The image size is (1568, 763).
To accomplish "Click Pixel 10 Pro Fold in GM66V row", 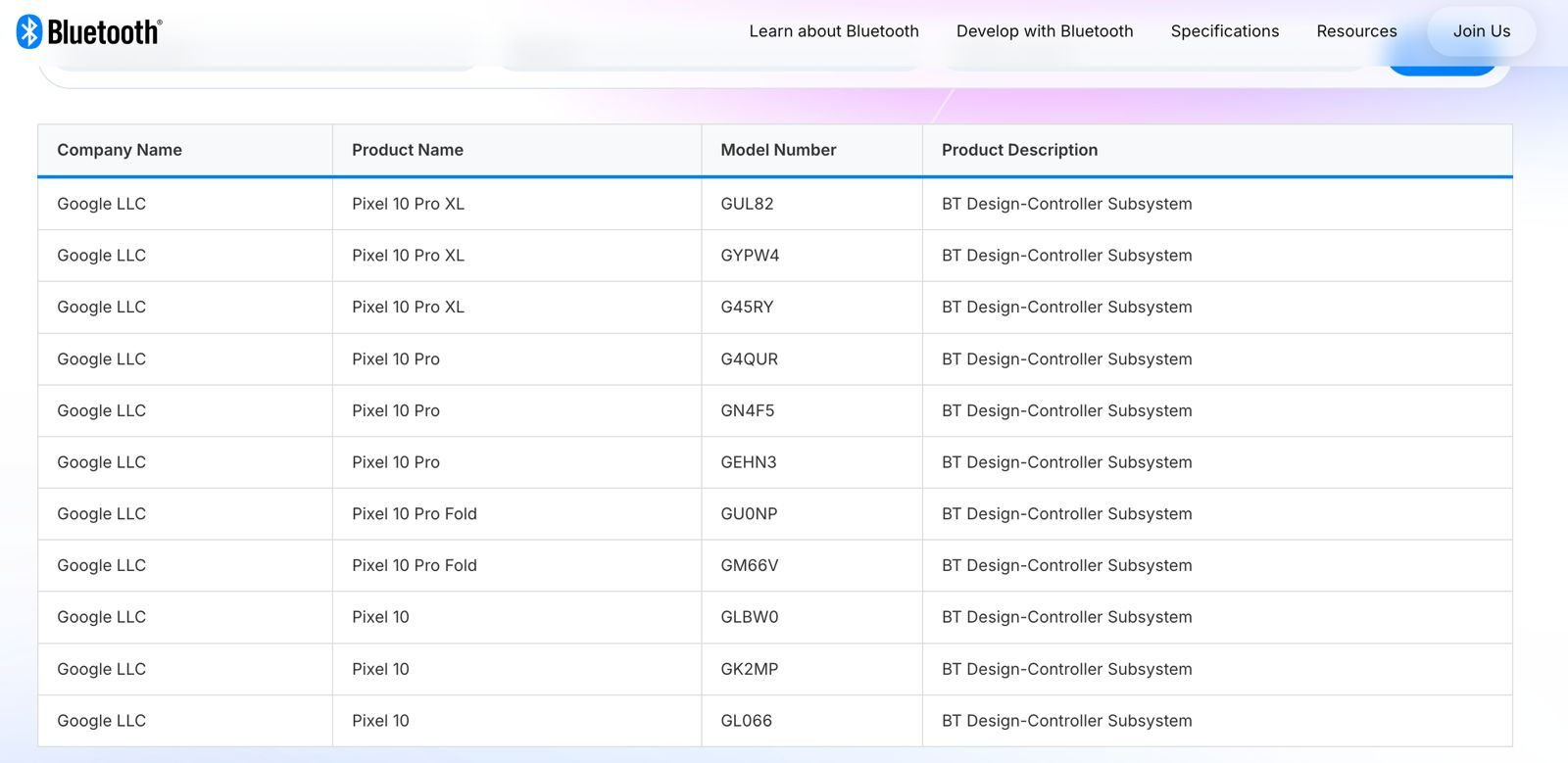I will pos(415,566).
